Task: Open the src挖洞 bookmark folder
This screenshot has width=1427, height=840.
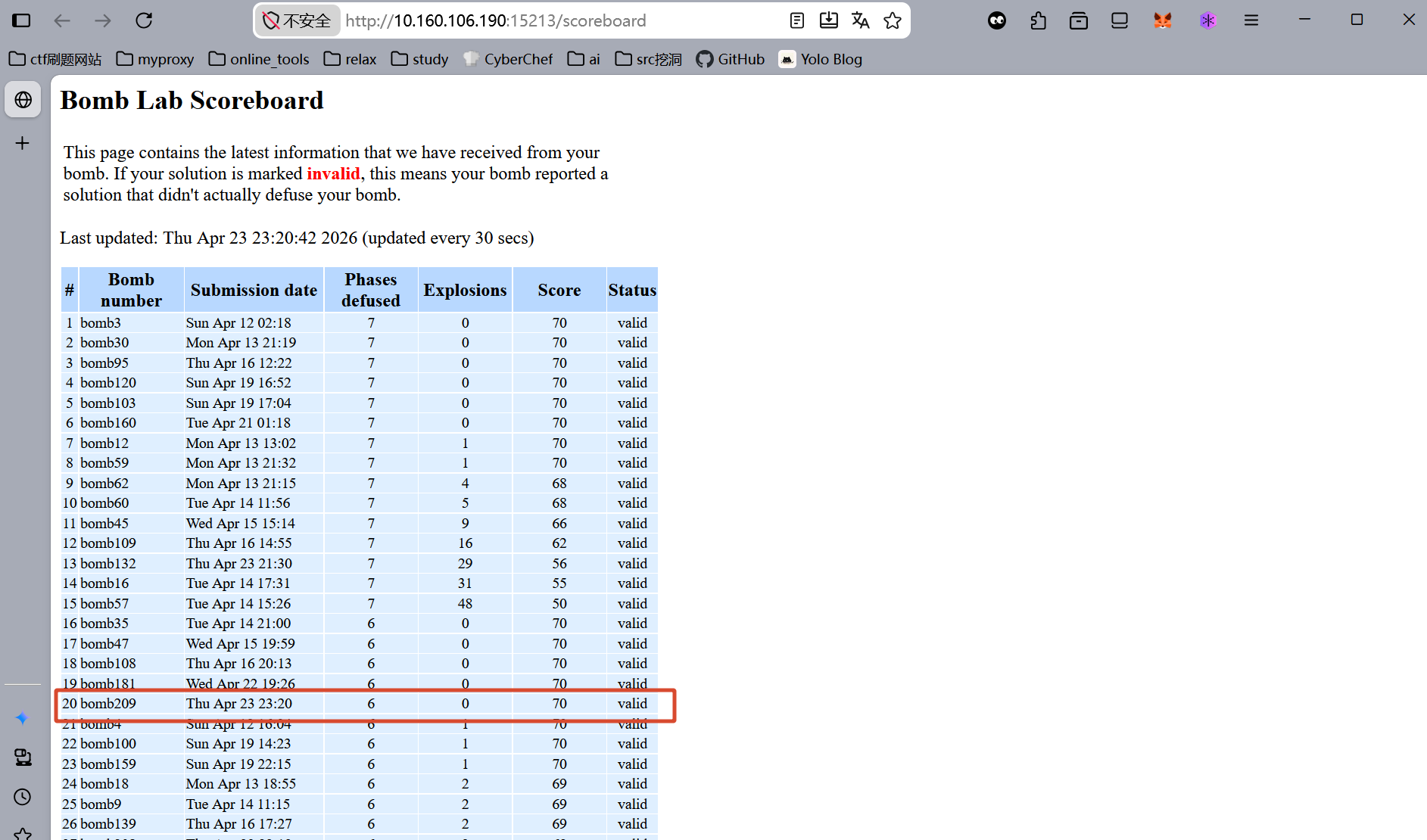Action: tap(648, 59)
